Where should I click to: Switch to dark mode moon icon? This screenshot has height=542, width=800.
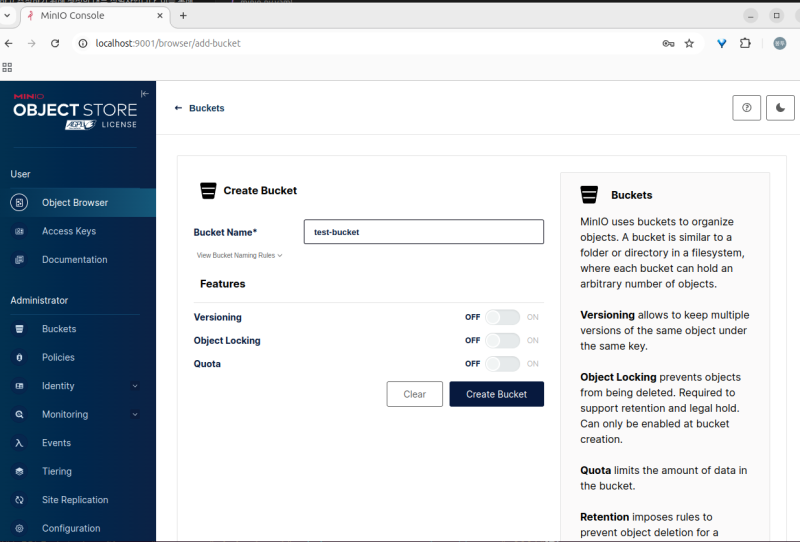pyautogui.click(x=780, y=108)
